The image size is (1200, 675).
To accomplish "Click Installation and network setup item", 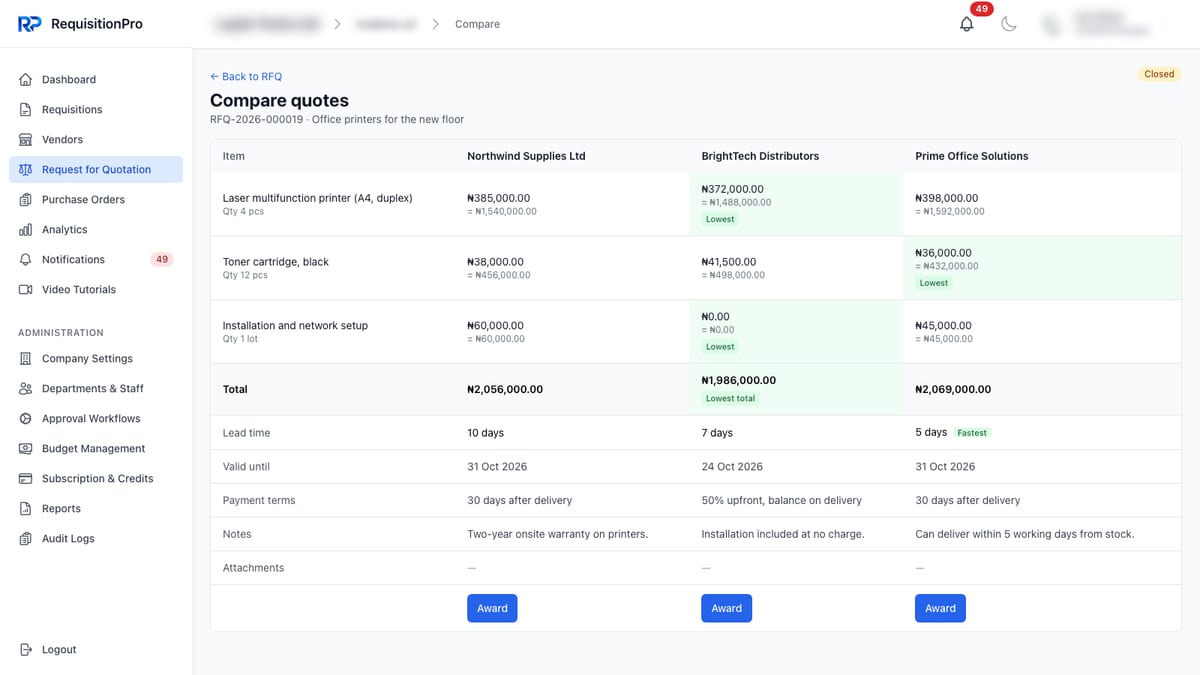I will coord(295,326).
